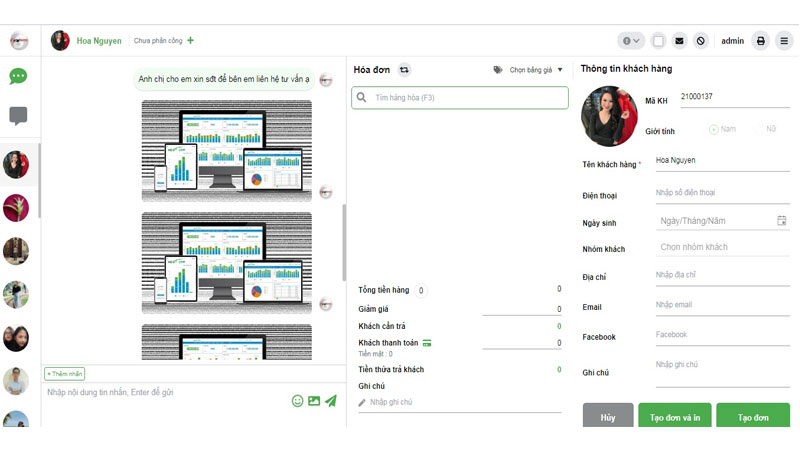
Task: Select the man in white shirt contact
Action: coord(16,382)
